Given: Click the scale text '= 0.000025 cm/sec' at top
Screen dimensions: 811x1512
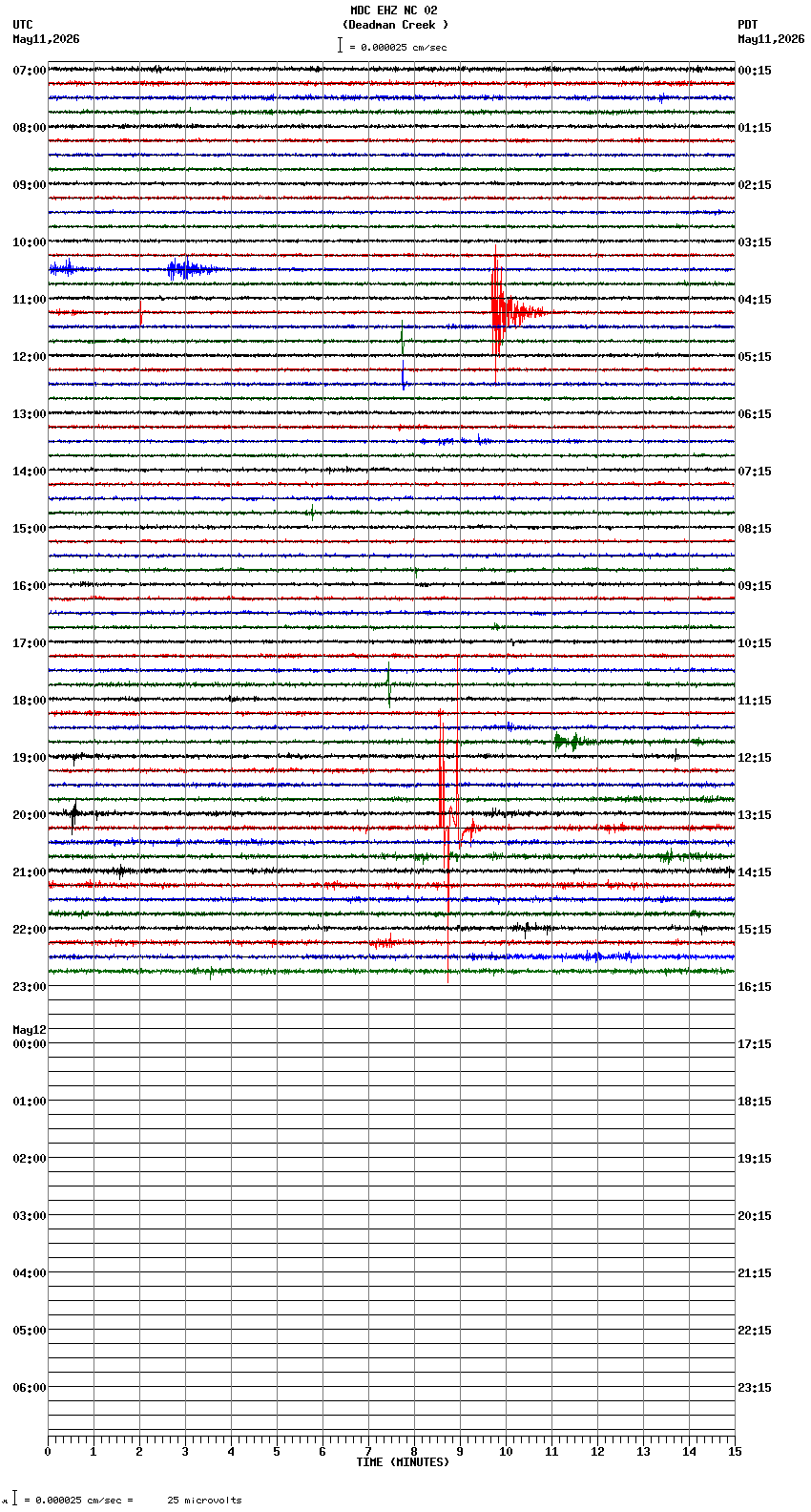Looking at the screenshot, I should click(x=398, y=47).
